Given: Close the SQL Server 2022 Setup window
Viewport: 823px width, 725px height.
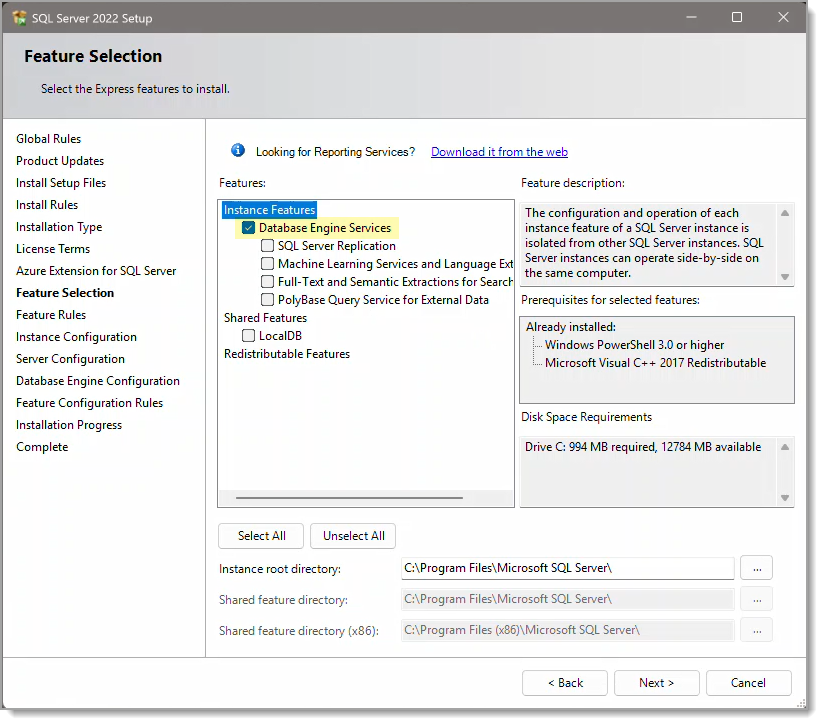Looking at the screenshot, I should (783, 17).
